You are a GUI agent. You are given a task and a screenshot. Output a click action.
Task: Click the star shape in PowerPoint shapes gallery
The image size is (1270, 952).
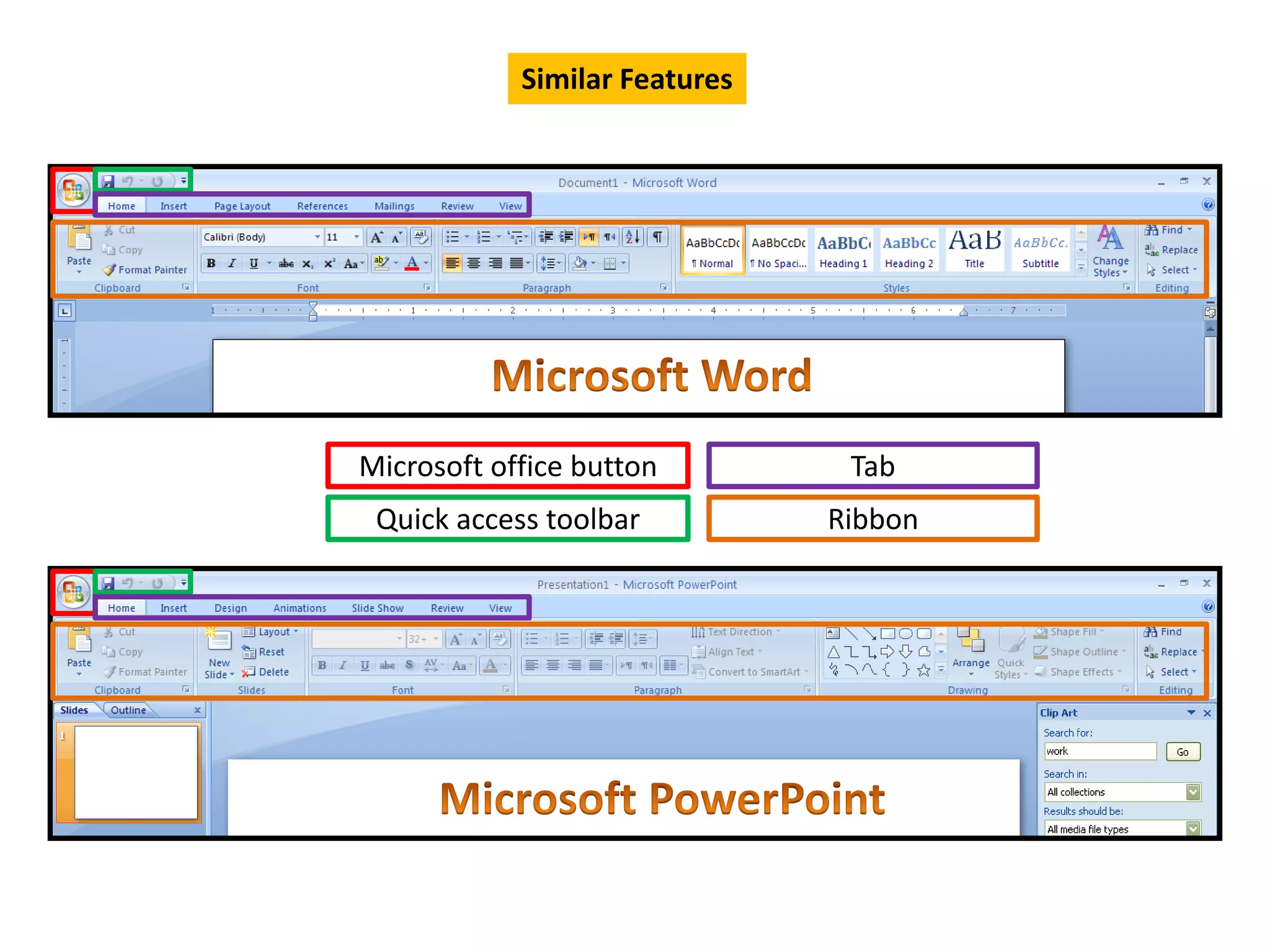[923, 670]
